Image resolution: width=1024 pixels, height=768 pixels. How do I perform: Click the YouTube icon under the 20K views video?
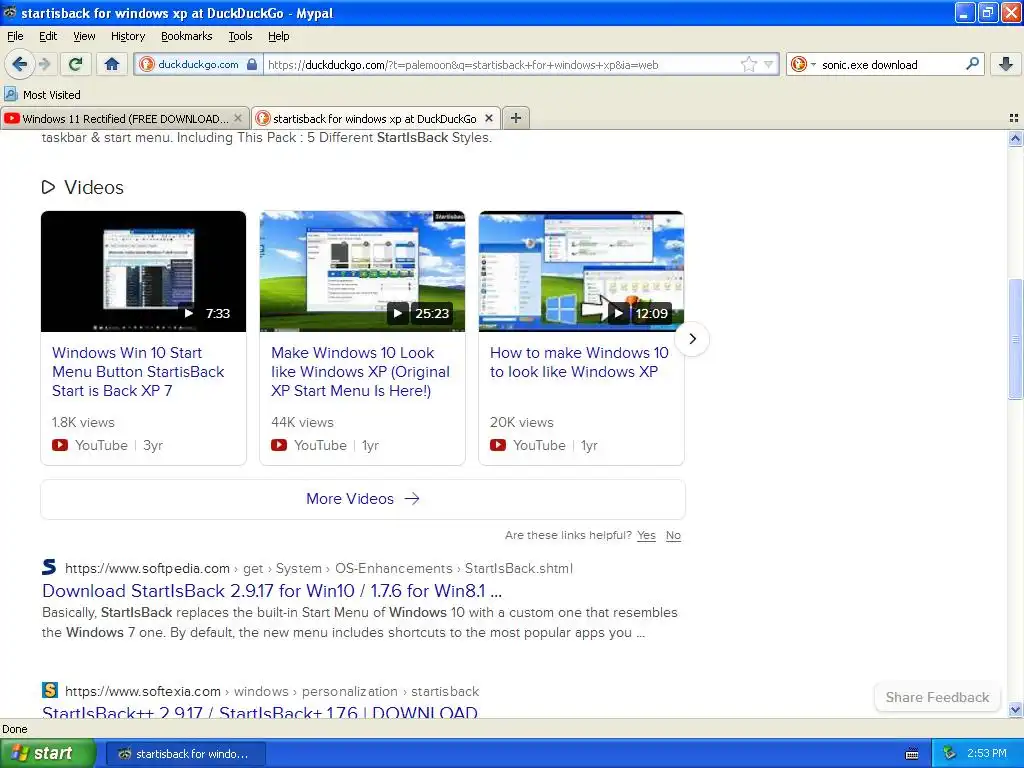[x=498, y=445]
